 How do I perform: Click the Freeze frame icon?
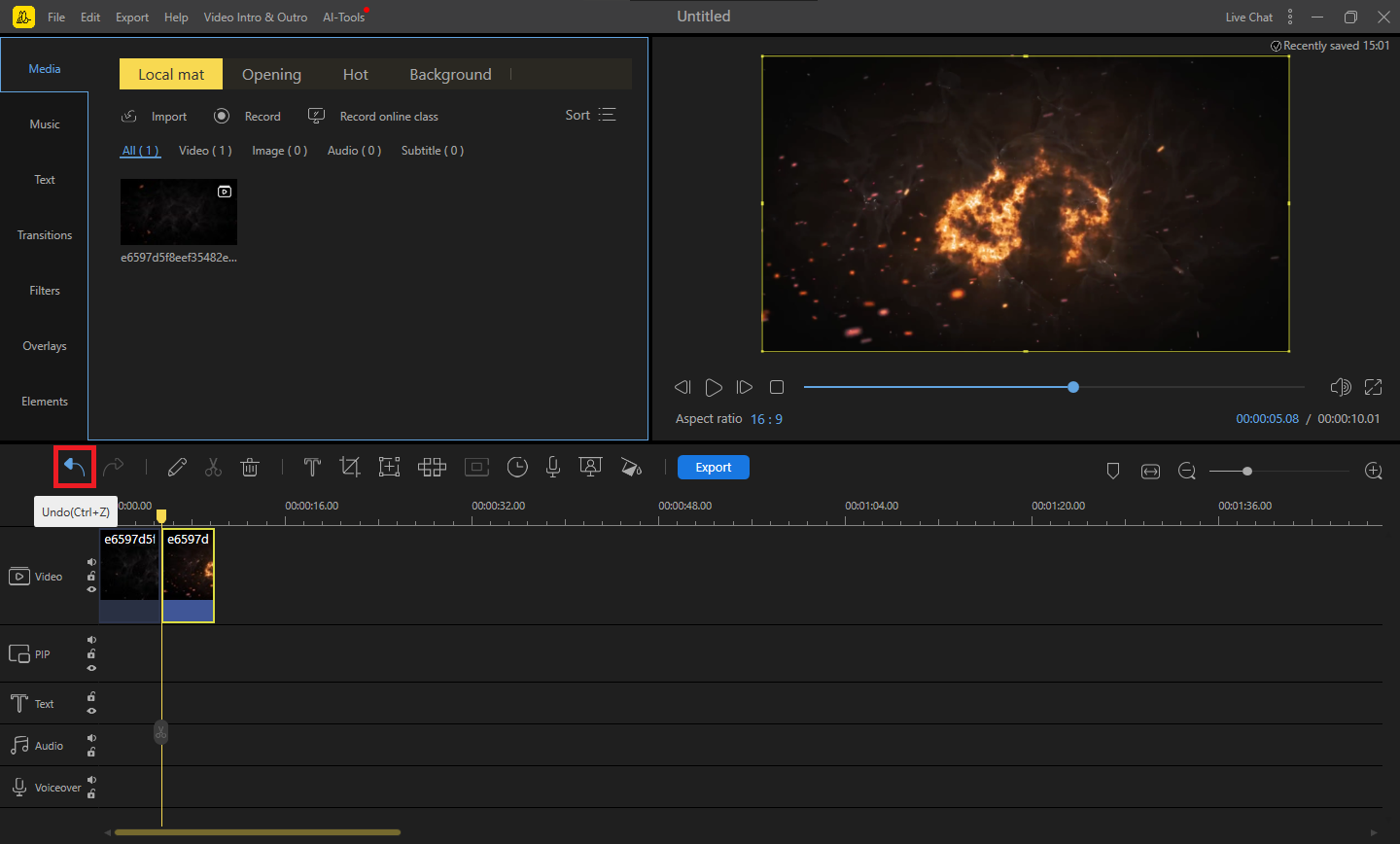pos(476,468)
